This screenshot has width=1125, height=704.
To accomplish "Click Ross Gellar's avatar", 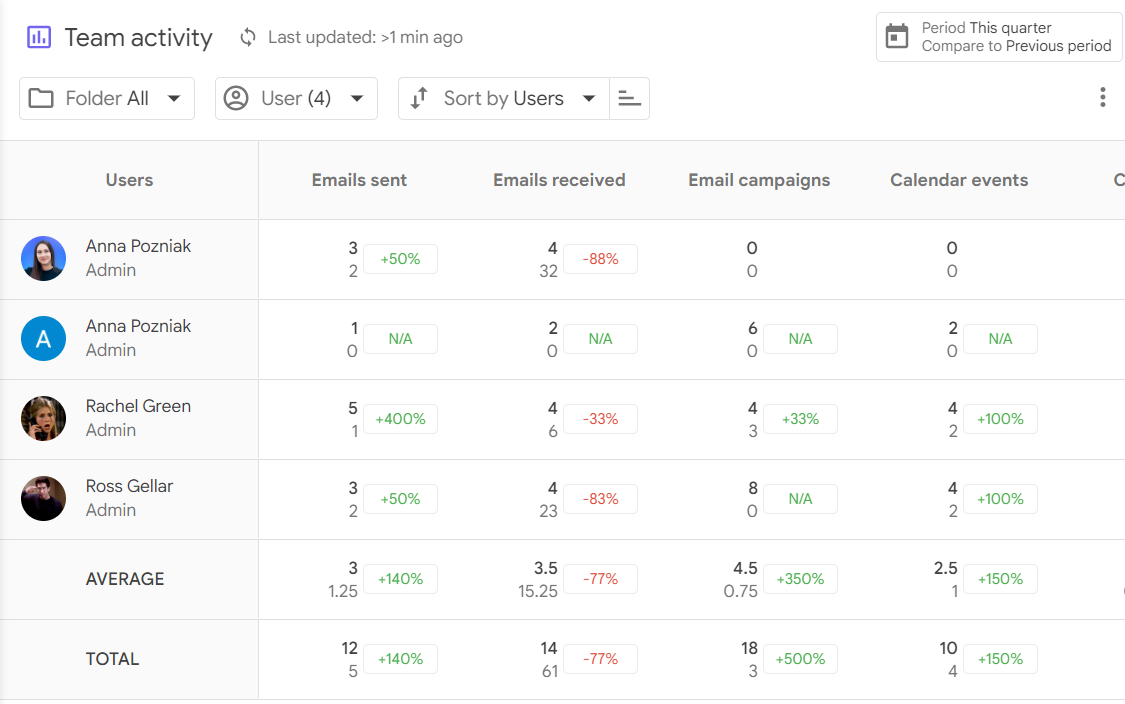I will pos(43,498).
